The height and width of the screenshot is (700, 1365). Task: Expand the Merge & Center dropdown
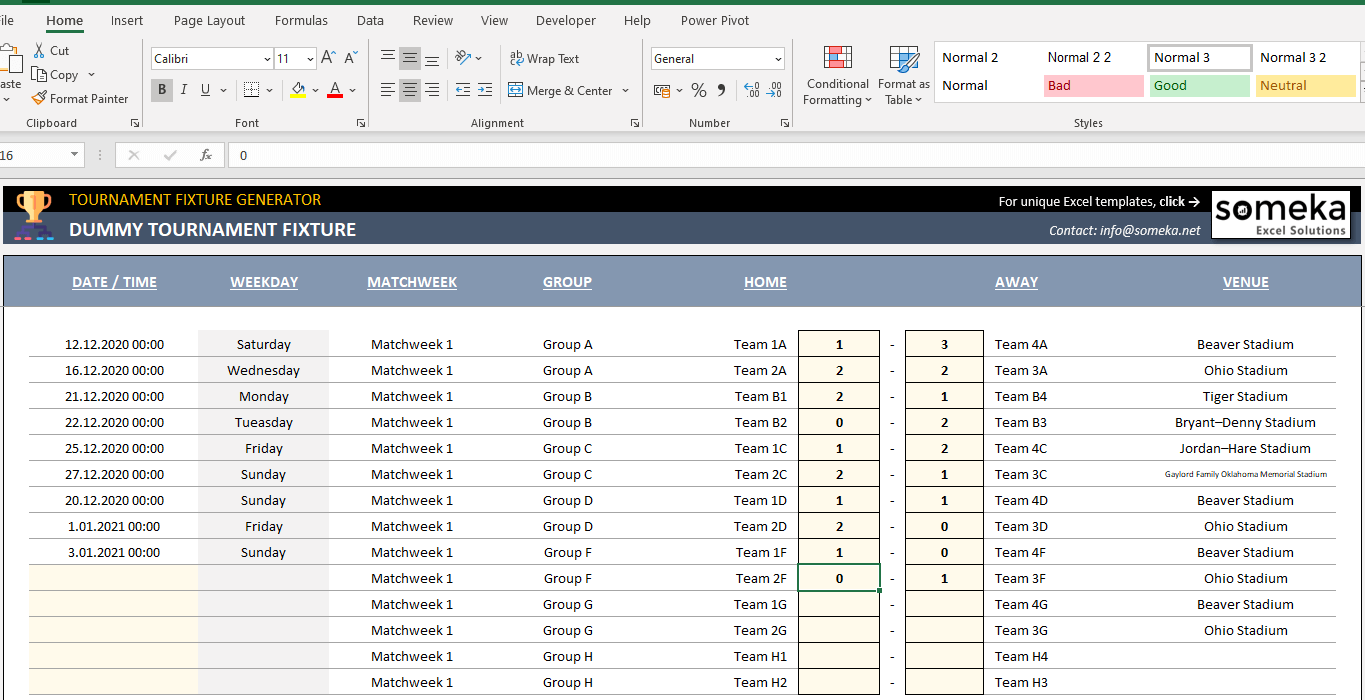[x=625, y=90]
